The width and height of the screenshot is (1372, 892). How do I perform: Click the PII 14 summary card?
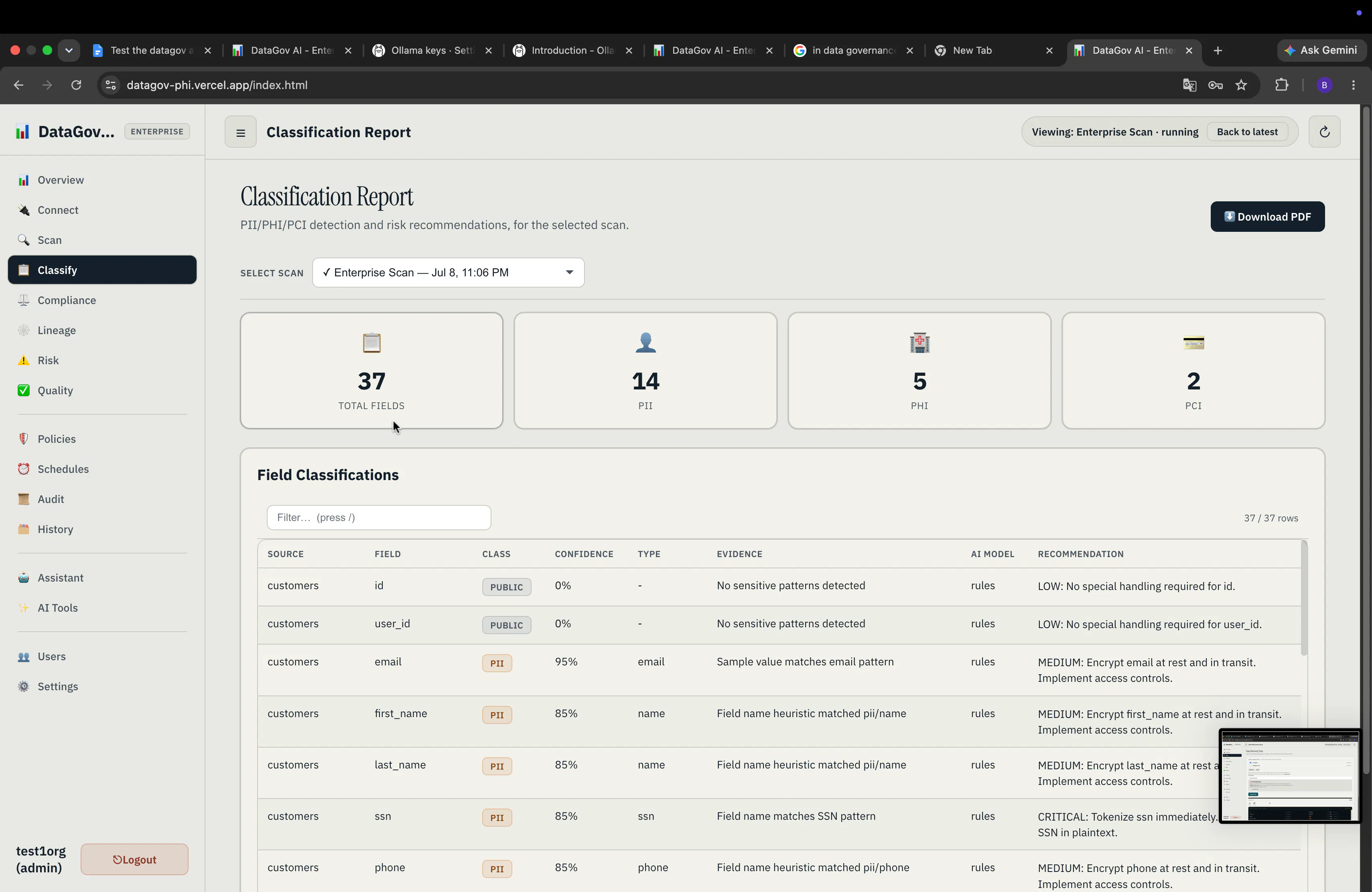coord(645,371)
